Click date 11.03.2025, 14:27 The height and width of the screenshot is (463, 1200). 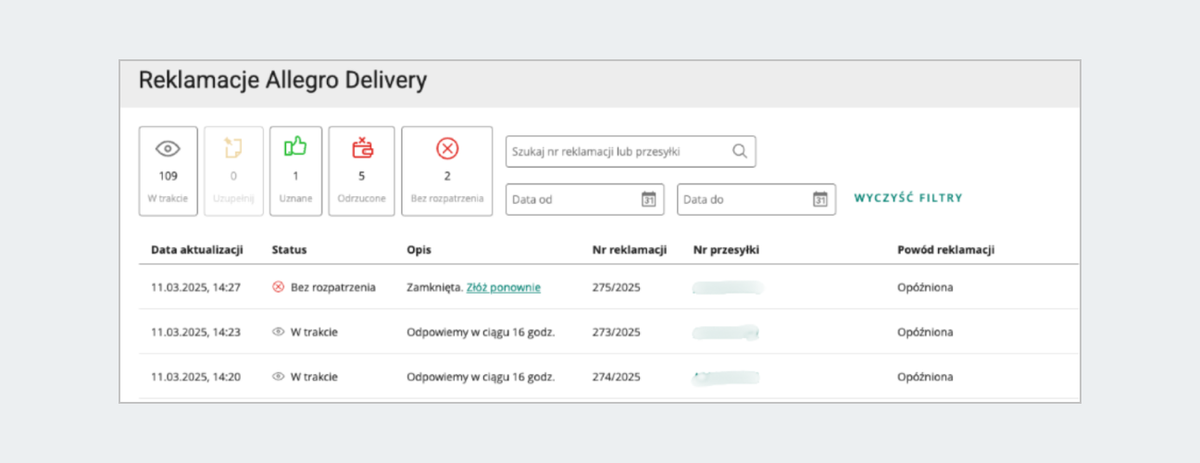point(196,287)
